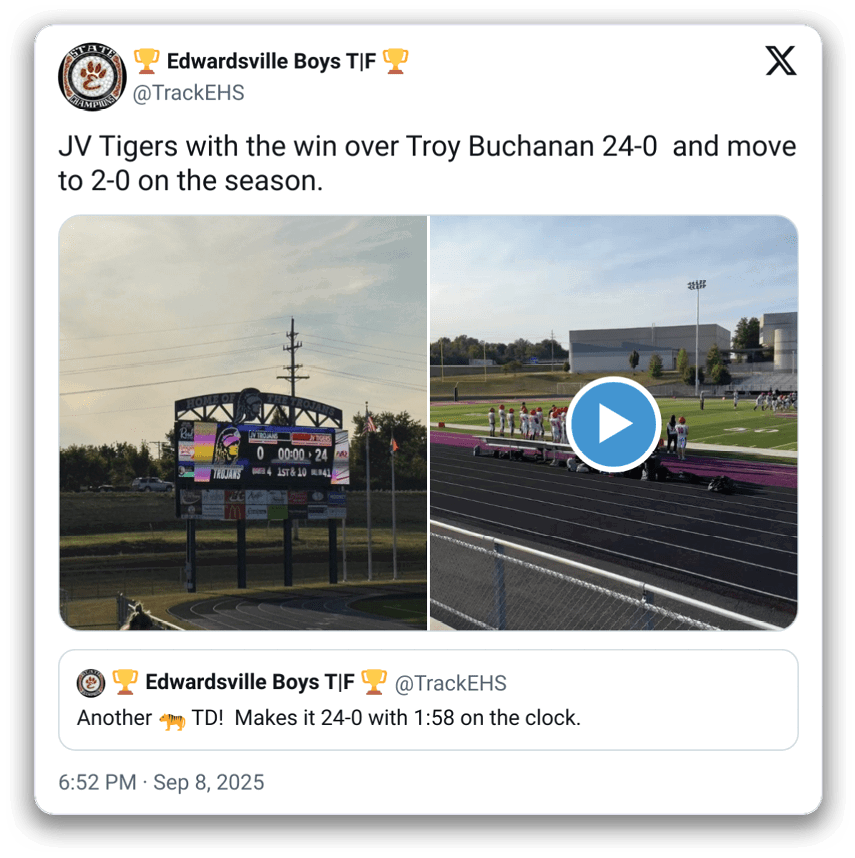Viewport: 855px width, 858px height.
Task: Click the @TrackEHS handle in the quoted tweet
Action: point(451,683)
